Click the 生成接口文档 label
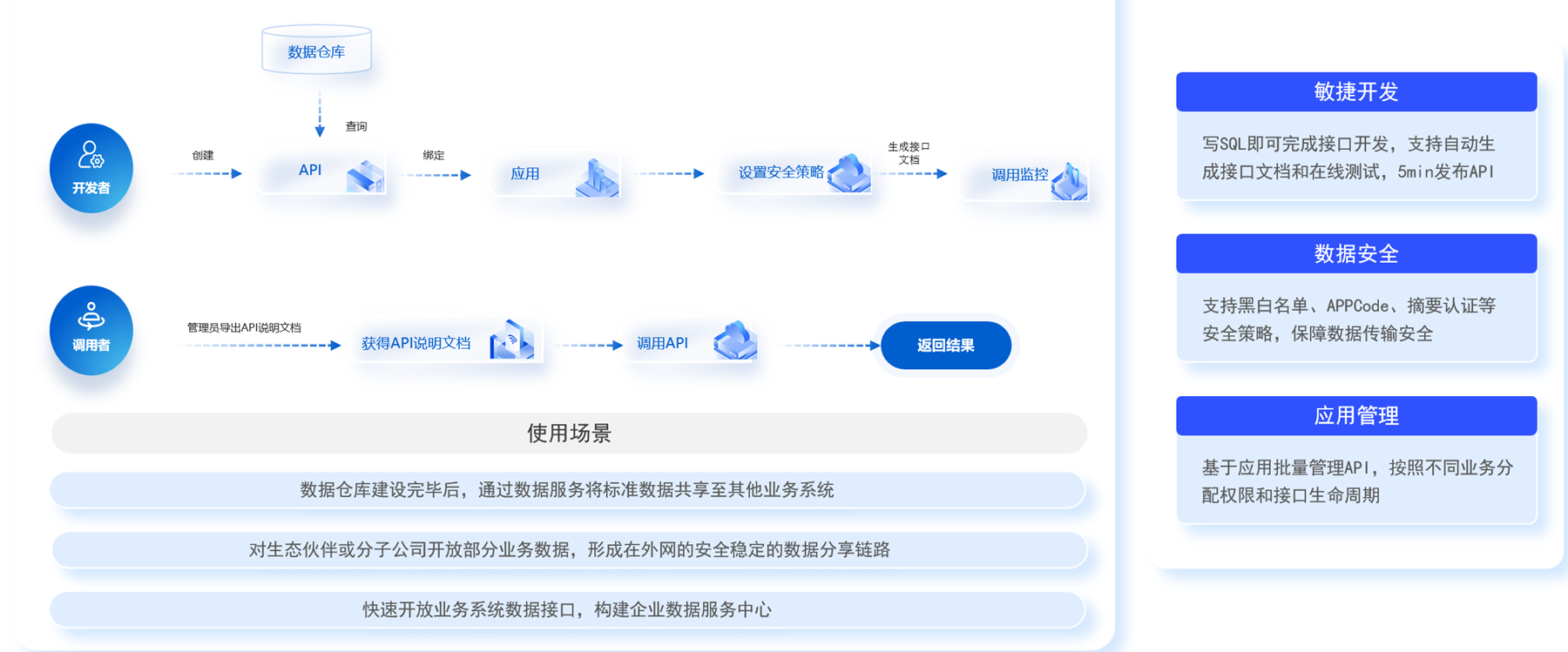Viewport: 1568px width, 652px height. coord(909,153)
